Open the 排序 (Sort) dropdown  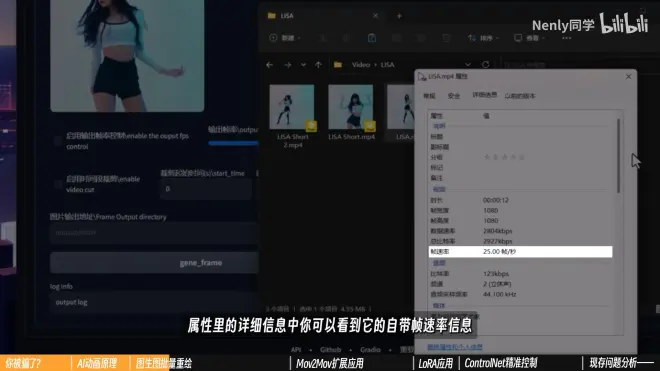click(483, 38)
